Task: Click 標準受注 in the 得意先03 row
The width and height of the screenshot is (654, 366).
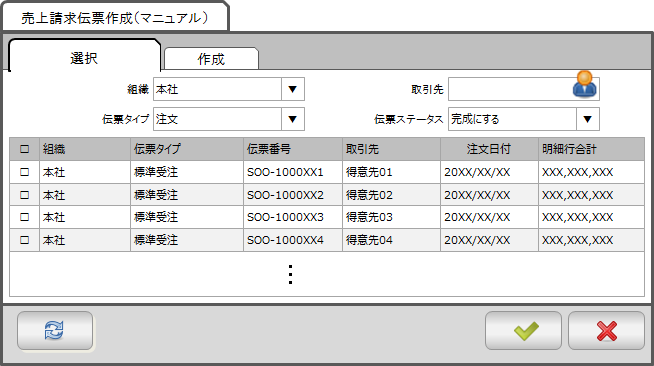Action: pyautogui.click(x=187, y=217)
